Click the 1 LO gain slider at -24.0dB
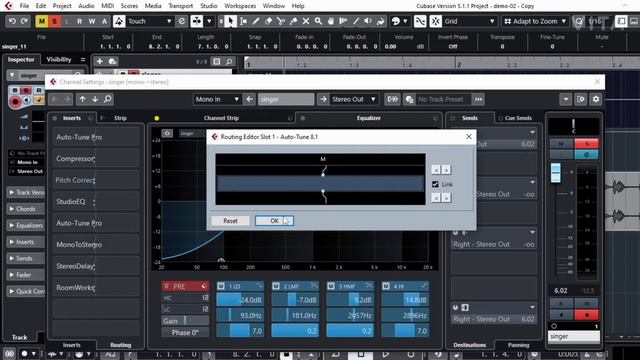This screenshot has height=360, width=640. pos(240,300)
